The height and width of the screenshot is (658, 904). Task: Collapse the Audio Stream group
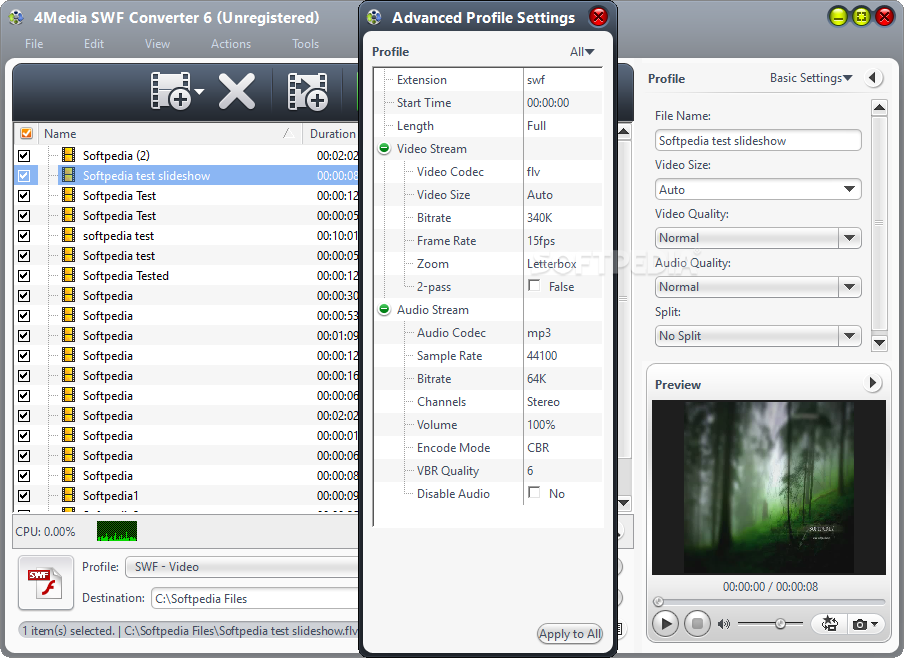tap(384, 309)
